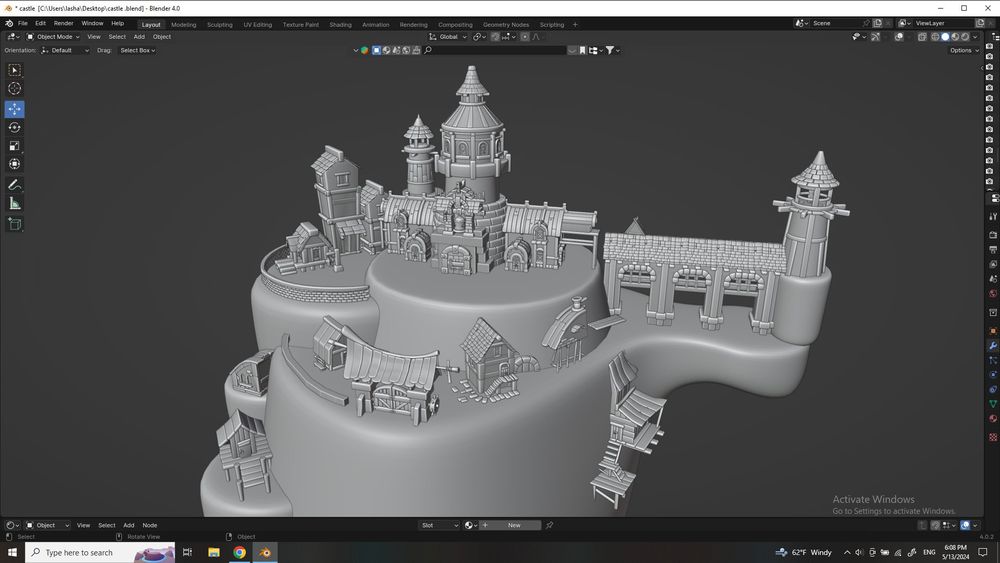Open the viewport shading options dropdown
Image resolution: width=1000 pixels, height=563 pixels.
[x=975, y=37]
